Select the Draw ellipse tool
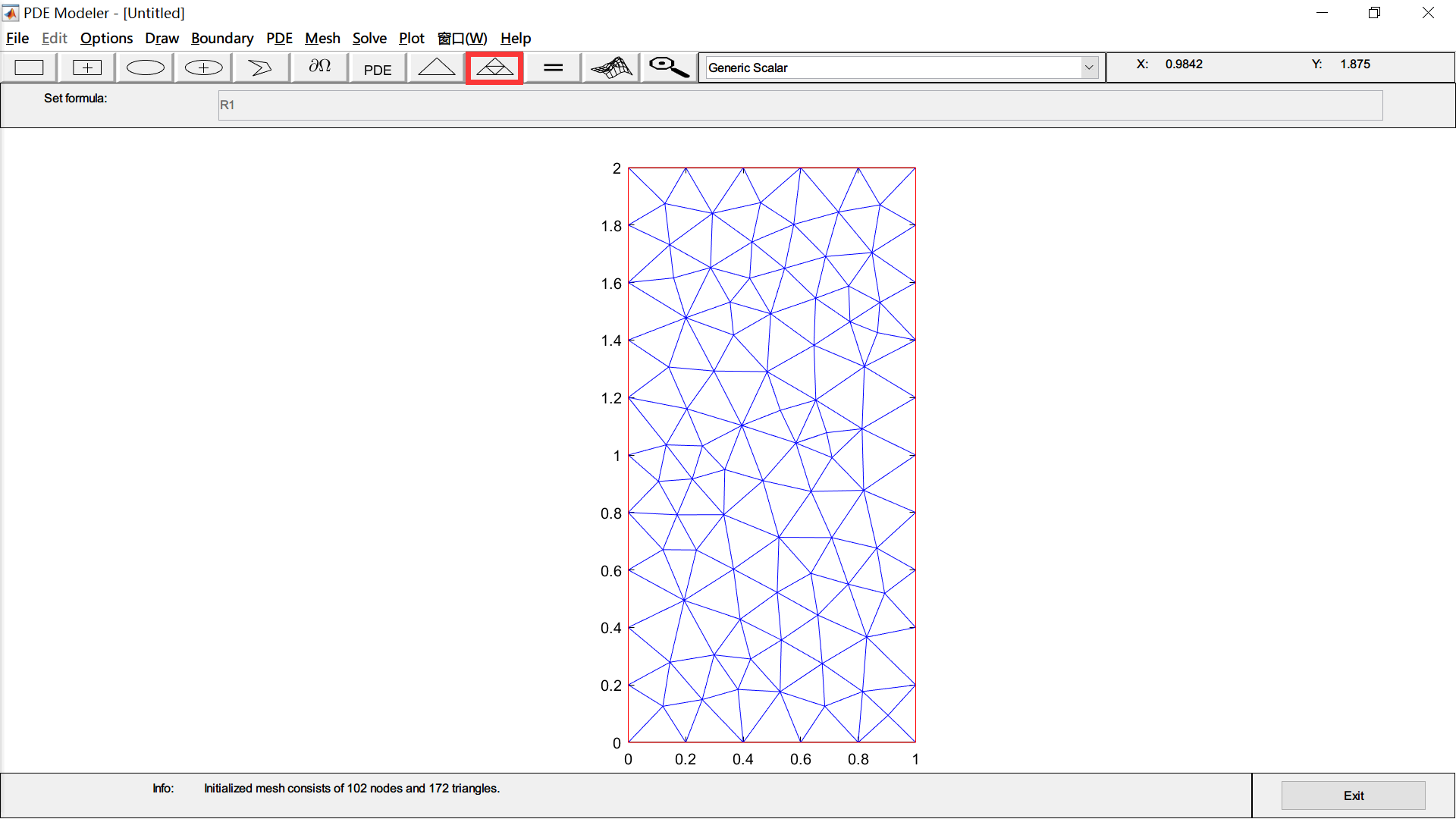1456x819 pixels. coord(145,67)
